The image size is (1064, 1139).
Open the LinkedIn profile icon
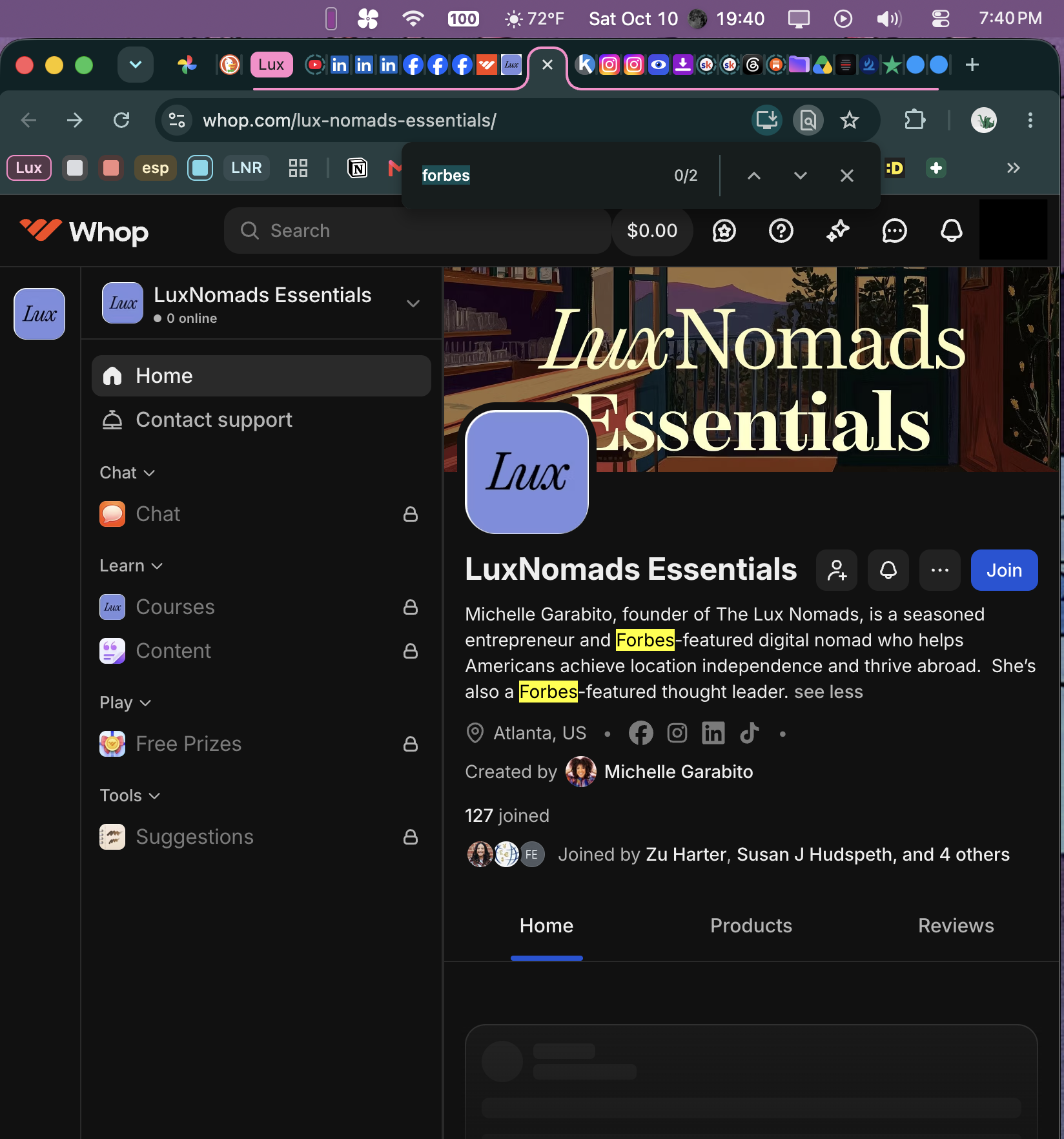713,733
